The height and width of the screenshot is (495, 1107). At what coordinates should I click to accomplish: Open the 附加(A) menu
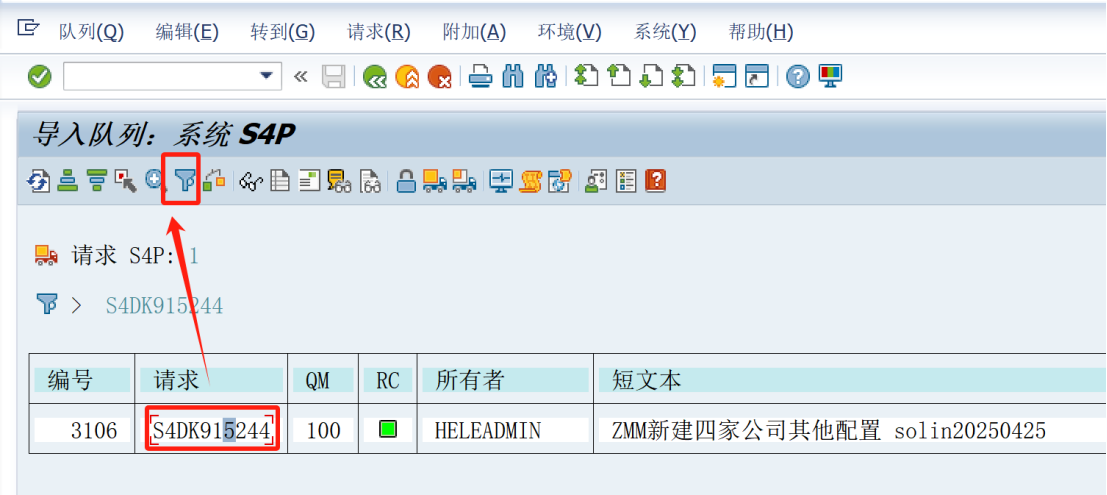pos(474,32)
